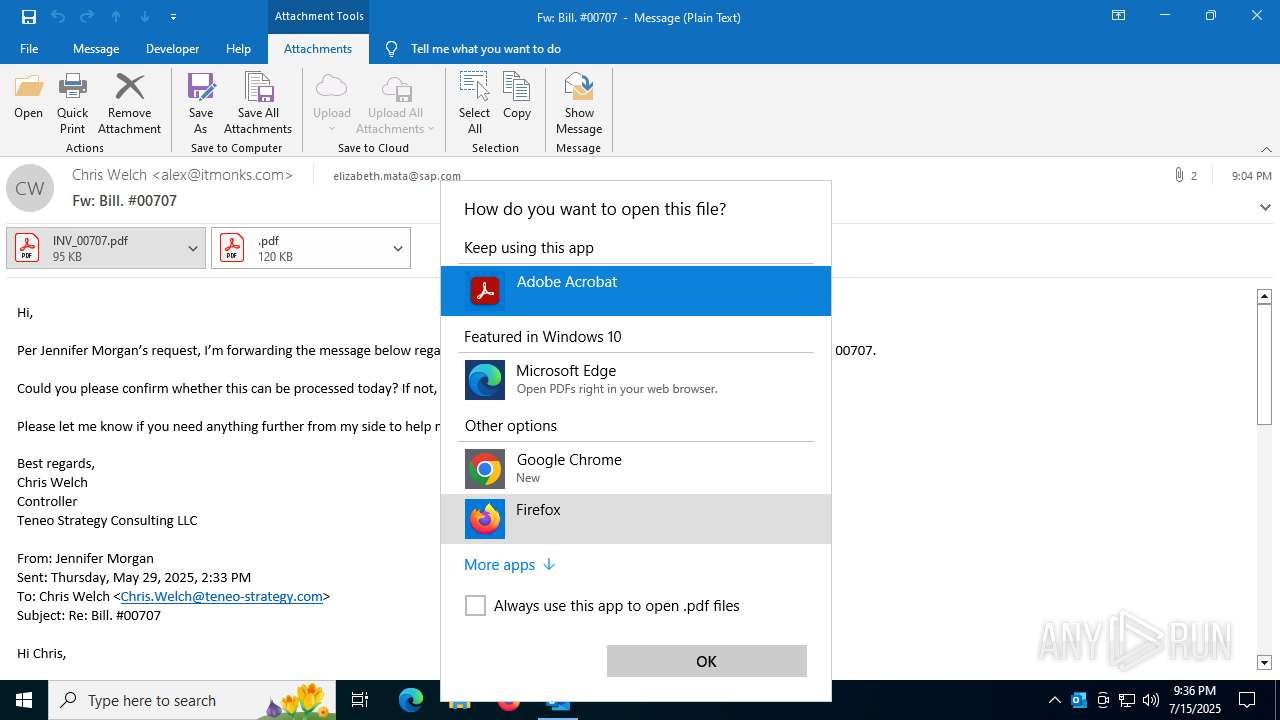Screen dimensions: 1280x720
Task: Select the Attachments ribbon tab
Action: (318, 48)
